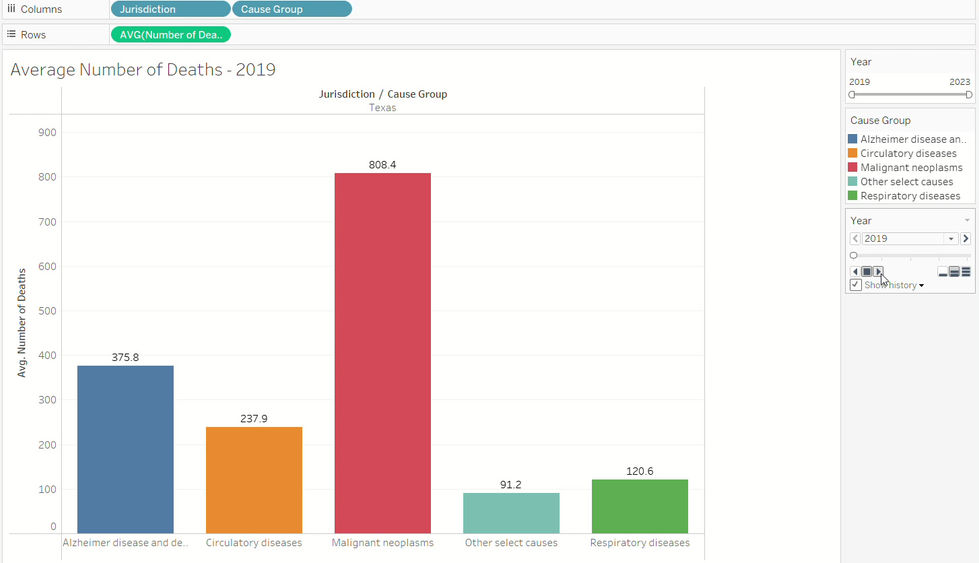Viewport: 979px width, 563px height.
Task: Click the Rows shelf icon
Action: point(11,34)
